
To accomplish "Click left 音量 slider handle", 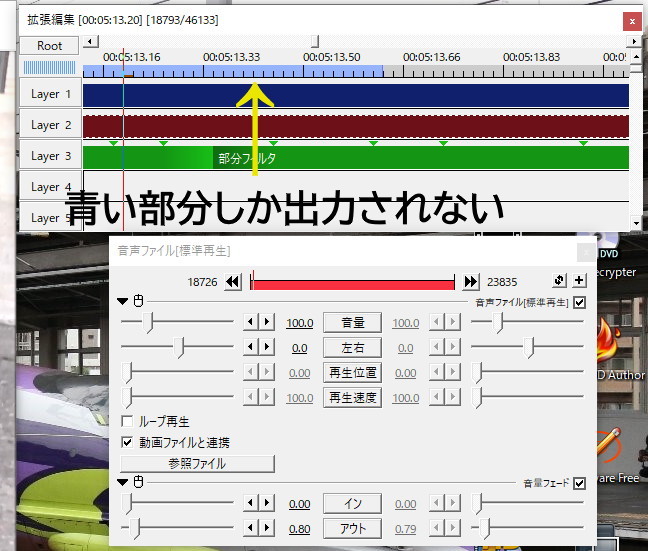I will coord(148,322).
